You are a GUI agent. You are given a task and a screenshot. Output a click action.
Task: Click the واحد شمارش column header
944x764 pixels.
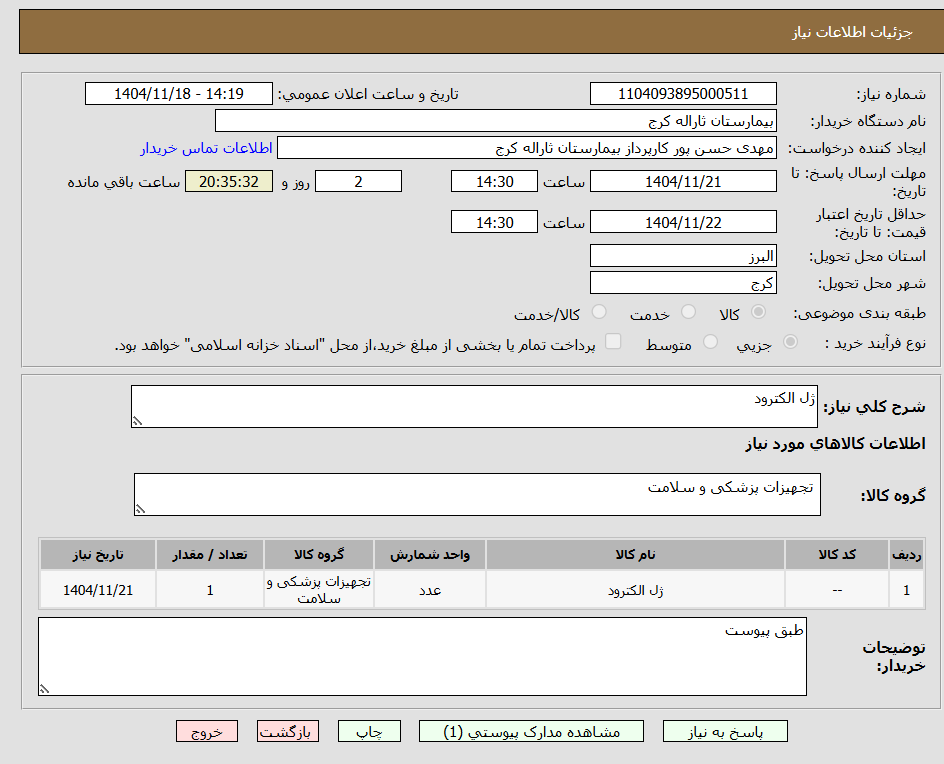[x=430, y=554]
